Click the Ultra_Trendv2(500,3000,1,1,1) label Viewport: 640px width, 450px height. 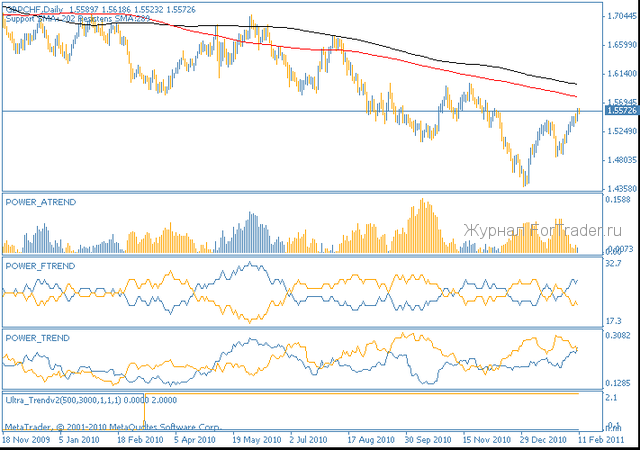(63, 400)
